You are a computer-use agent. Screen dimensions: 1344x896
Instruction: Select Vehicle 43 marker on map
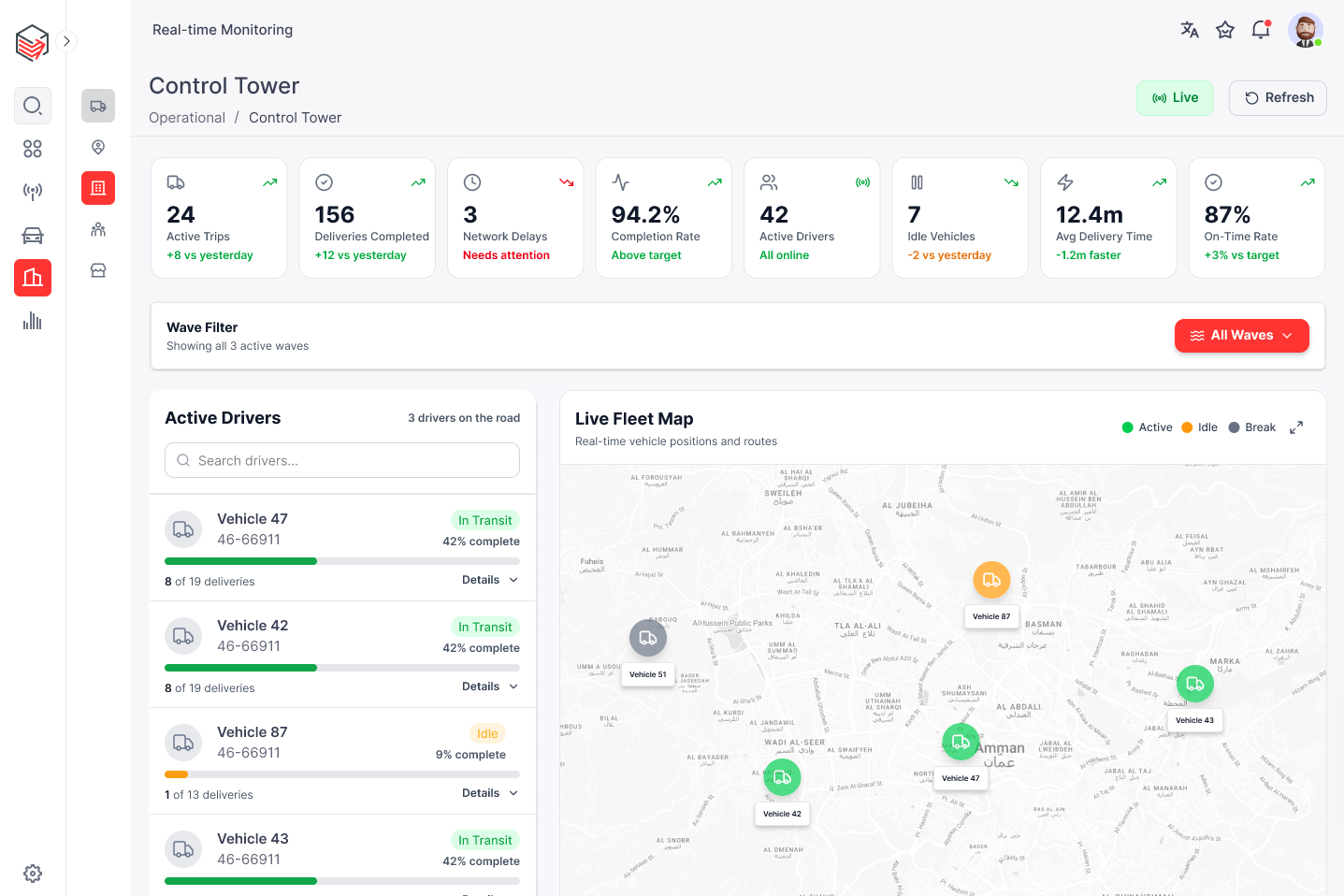pyautogui.click(x=1195, y=684)
